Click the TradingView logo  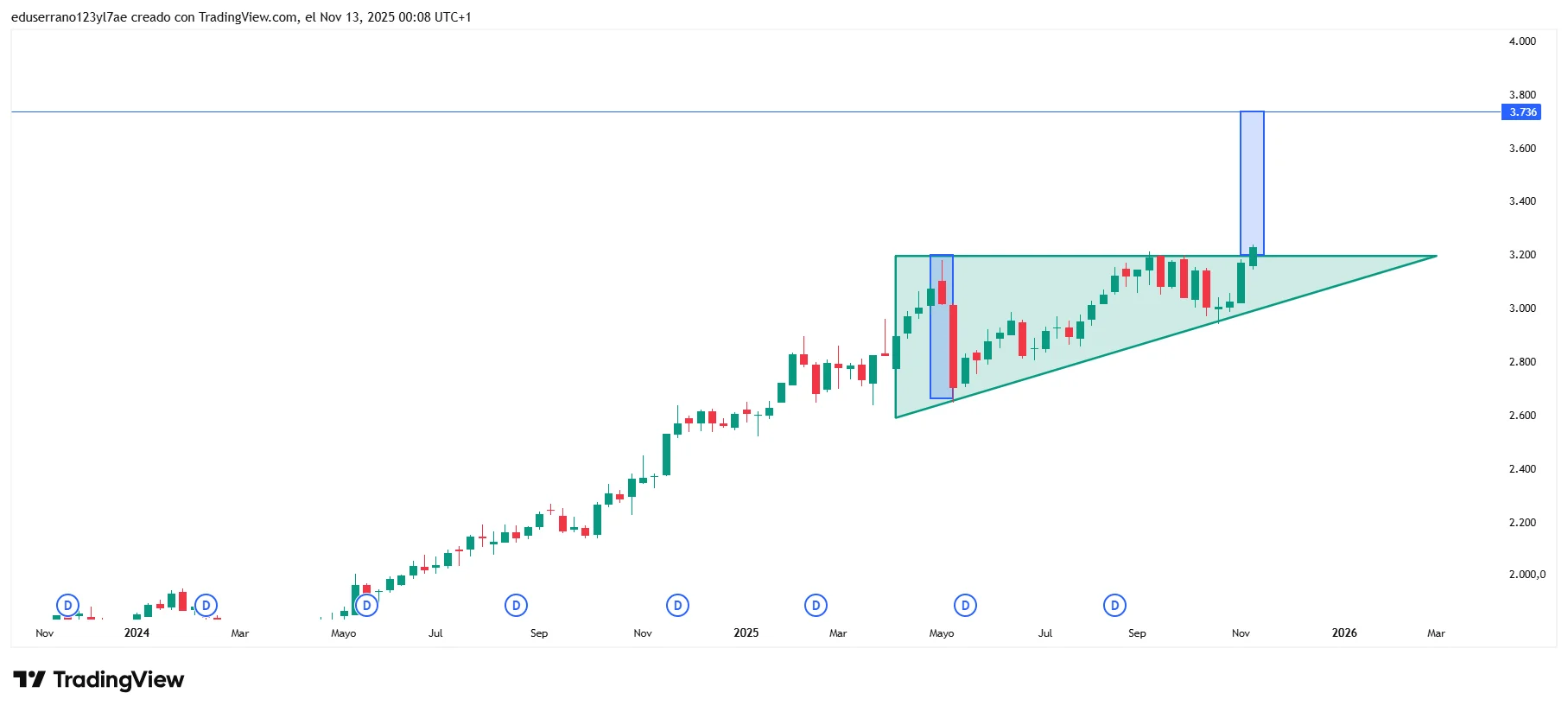coord(98,680)
